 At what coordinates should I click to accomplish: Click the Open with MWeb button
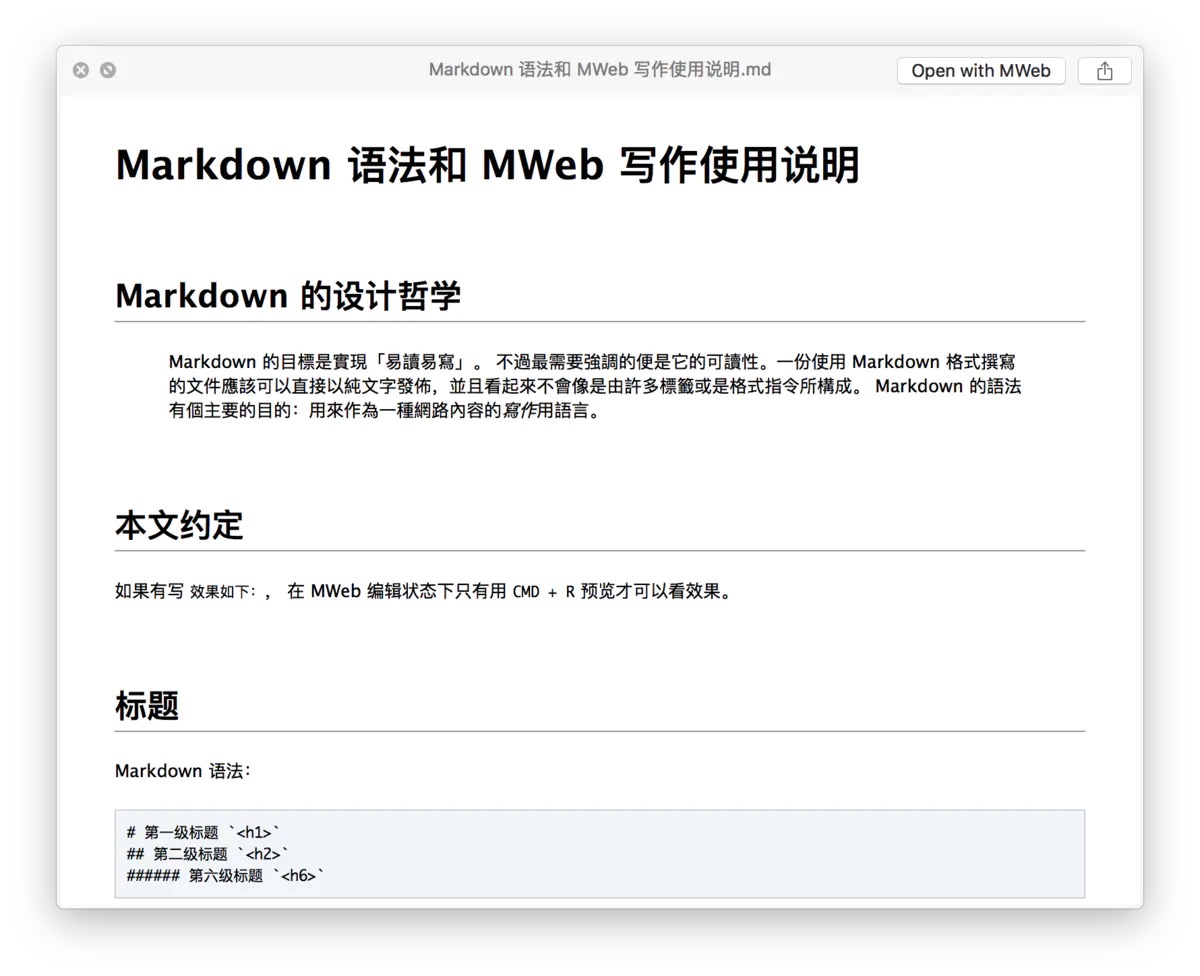[x=981, y=71]
